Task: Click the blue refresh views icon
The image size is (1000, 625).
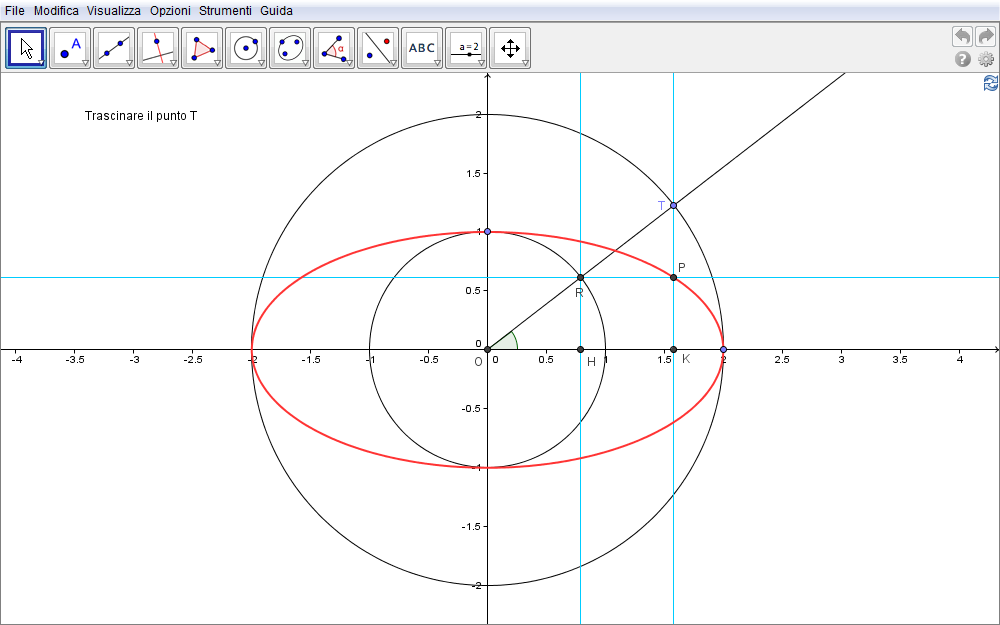Action: (990, 83)
